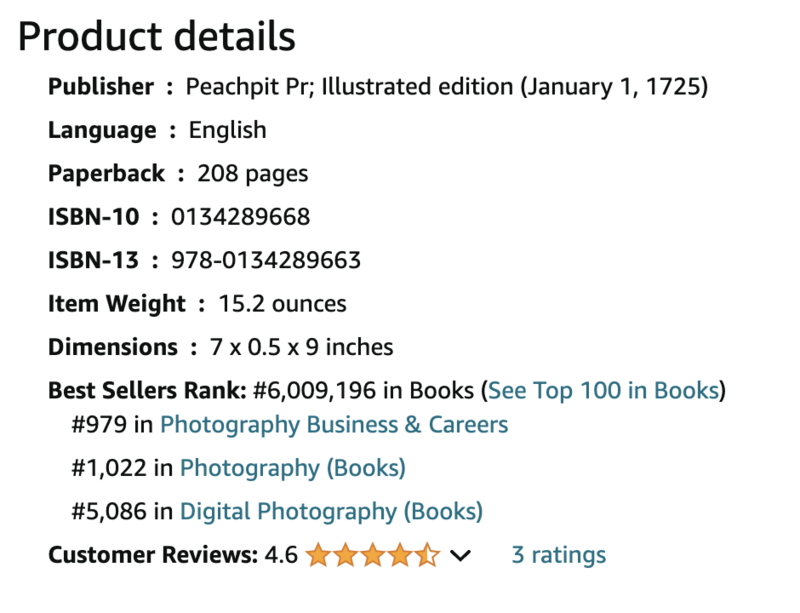This screenshot has width=800, height=613.
Task: Click the ISBN-10 number 0134289668
Action: point(240,217)
